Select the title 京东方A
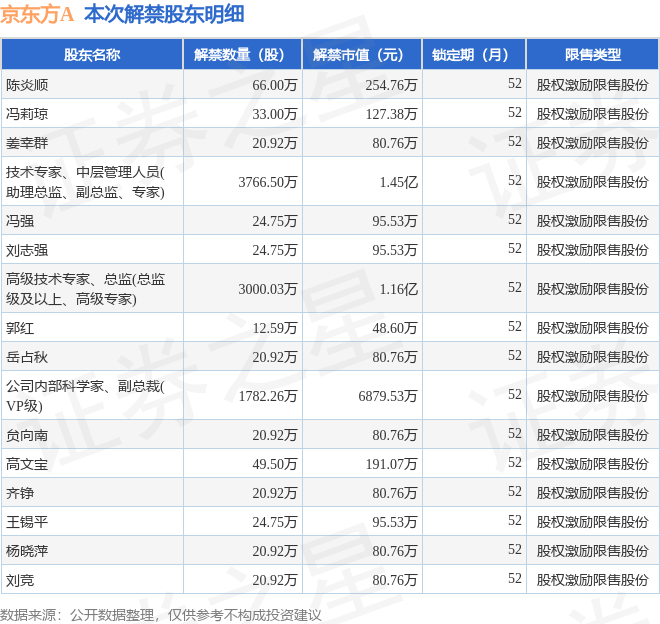This screenshot has height=624, width=660. coord(37,14)
